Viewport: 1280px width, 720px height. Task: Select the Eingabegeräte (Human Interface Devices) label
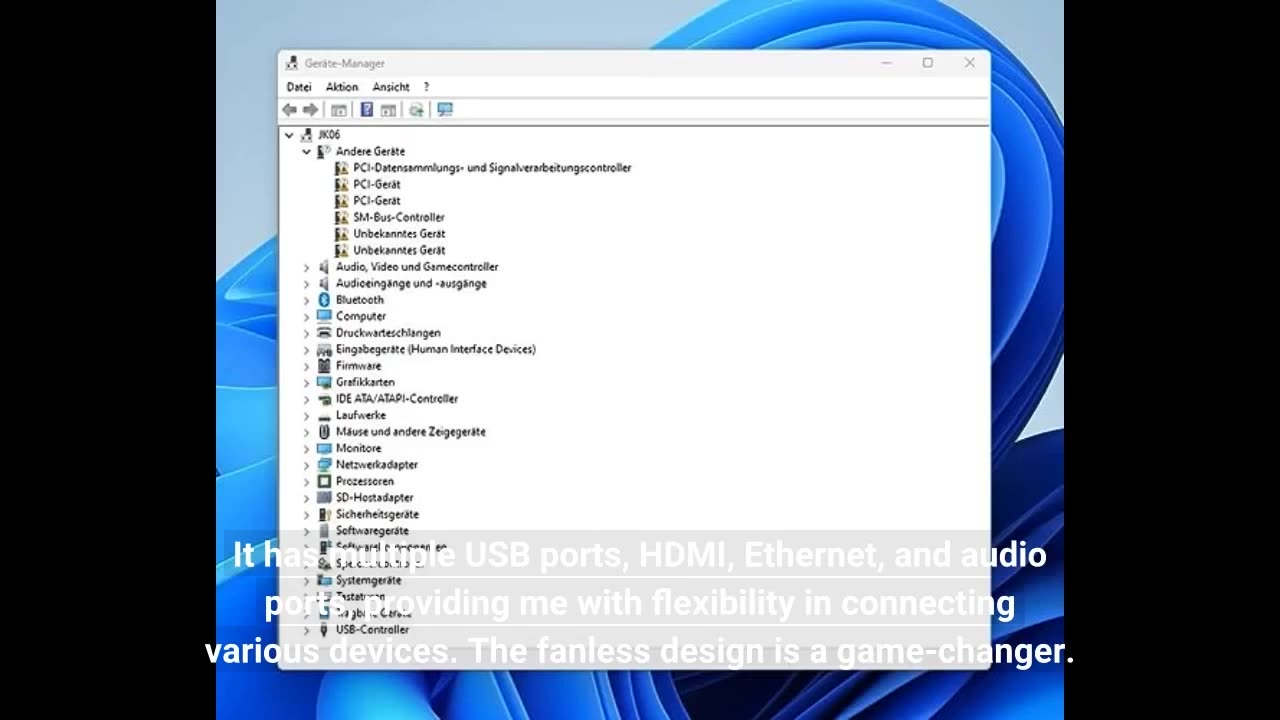tap(436, 349)
